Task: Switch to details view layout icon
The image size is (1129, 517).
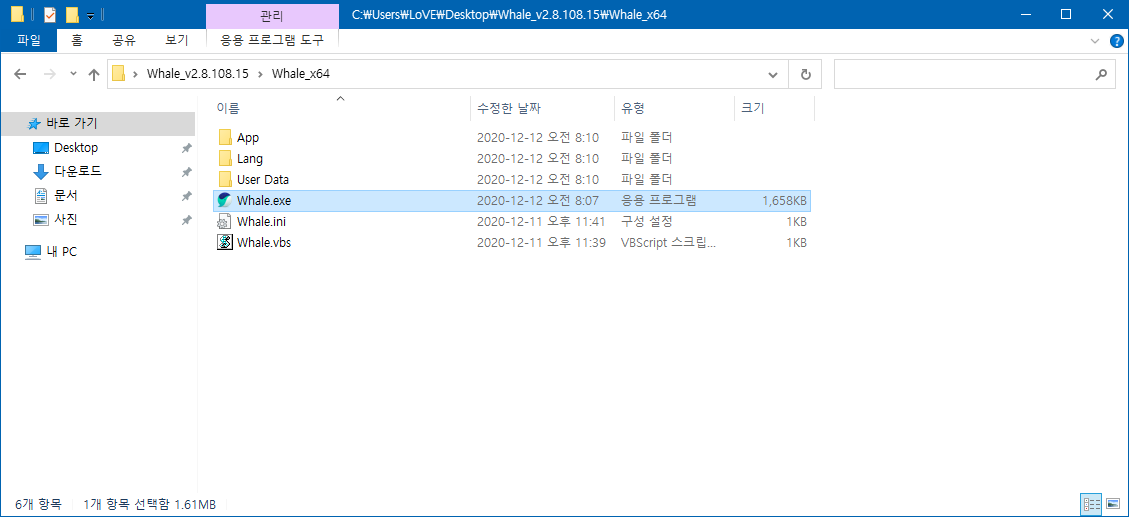Action: point(1092,503)
